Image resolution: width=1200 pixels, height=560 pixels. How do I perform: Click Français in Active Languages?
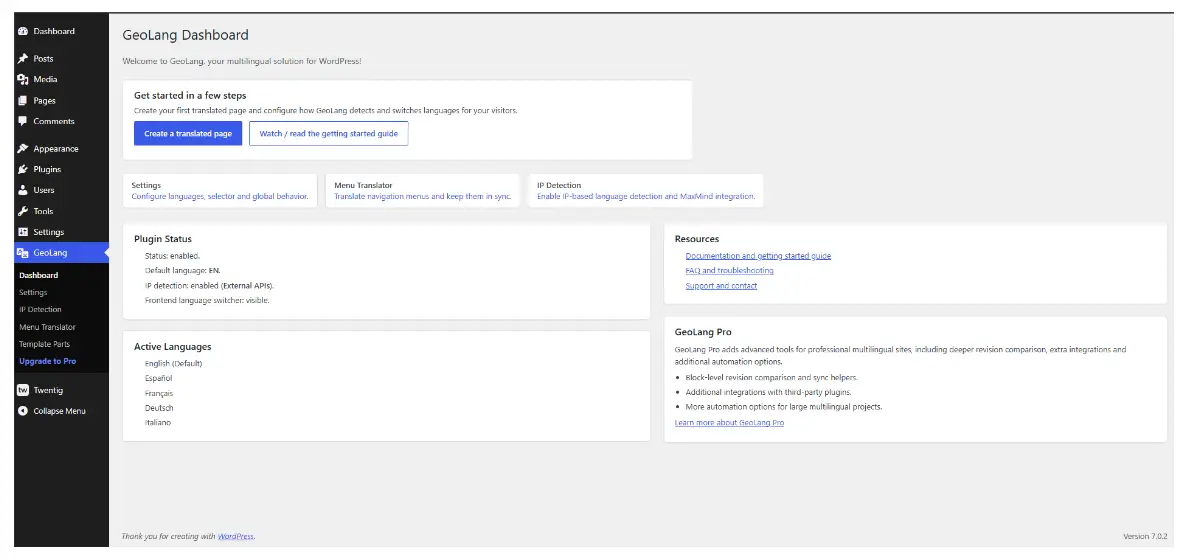click(159, 394)
